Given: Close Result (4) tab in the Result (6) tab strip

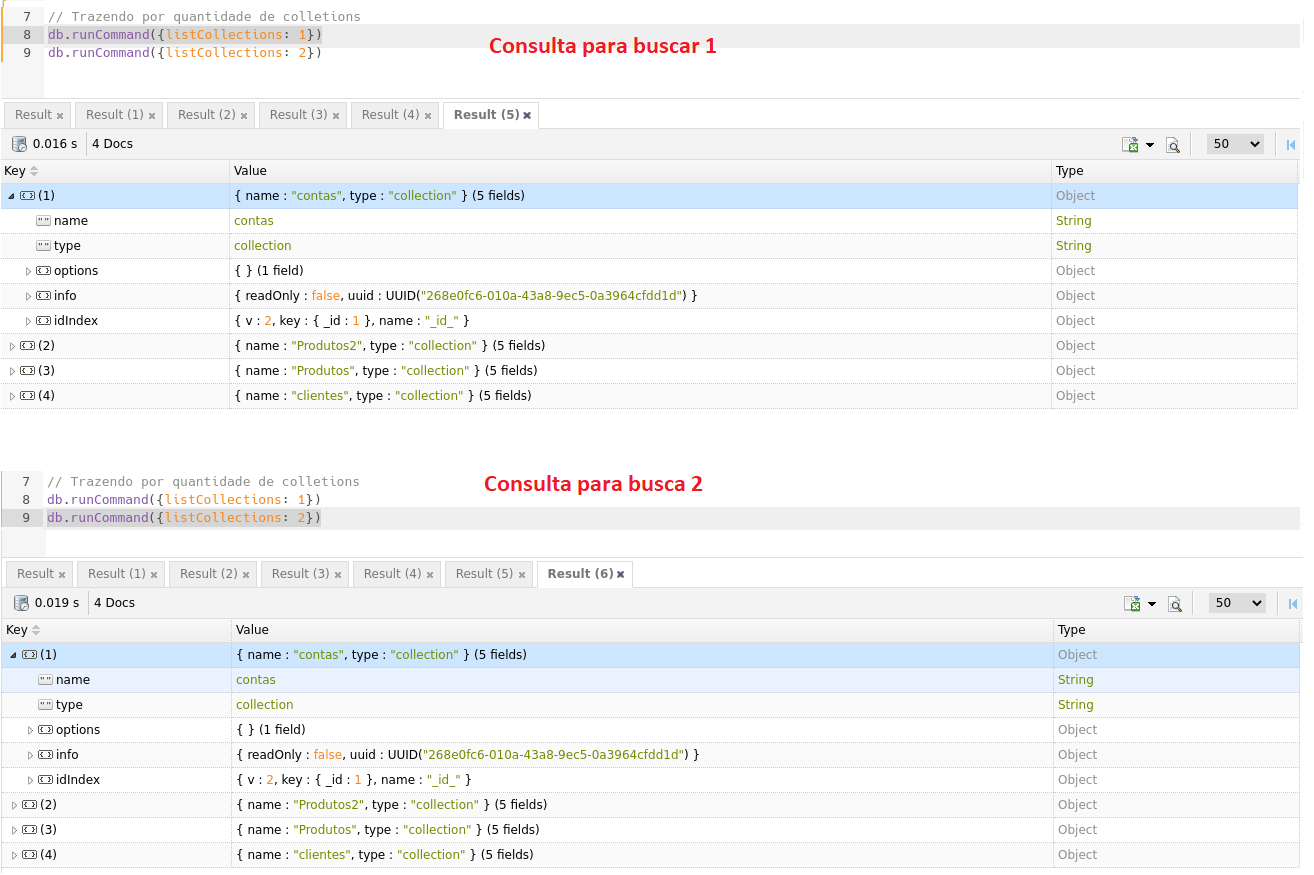Looking at the screenshot, I should pos(429,574).
